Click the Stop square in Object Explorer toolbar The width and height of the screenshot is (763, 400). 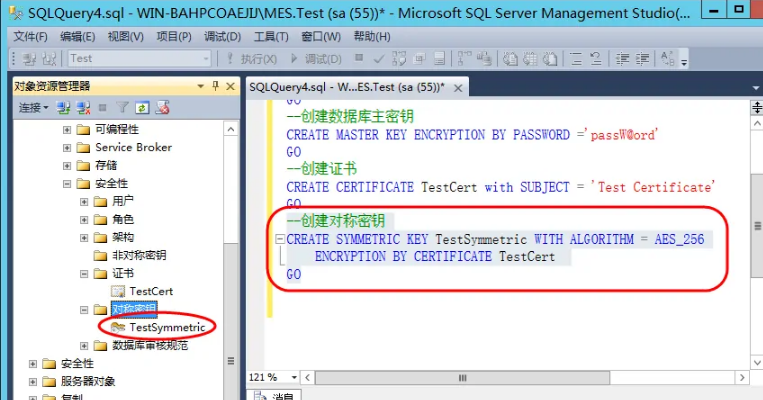click(x=102, y=108)
